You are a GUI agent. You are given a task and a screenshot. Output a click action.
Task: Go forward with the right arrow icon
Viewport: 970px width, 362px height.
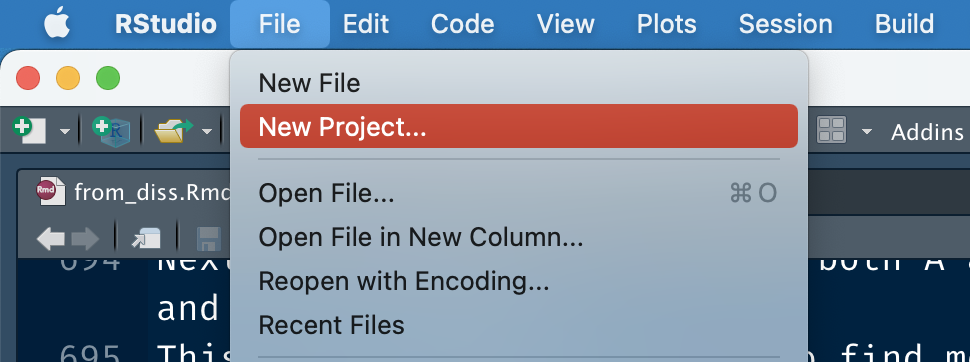[x=85, y=239]
